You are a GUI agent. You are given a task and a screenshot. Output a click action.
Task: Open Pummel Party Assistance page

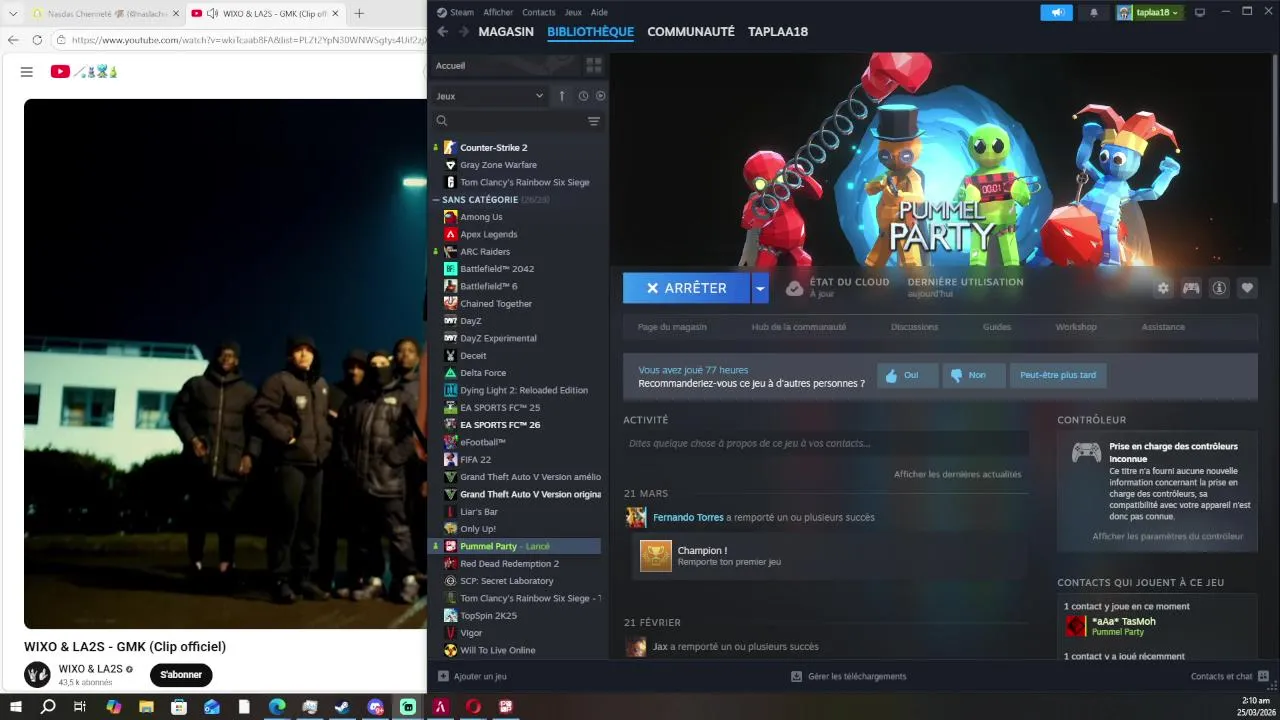tap(1163, 327)
